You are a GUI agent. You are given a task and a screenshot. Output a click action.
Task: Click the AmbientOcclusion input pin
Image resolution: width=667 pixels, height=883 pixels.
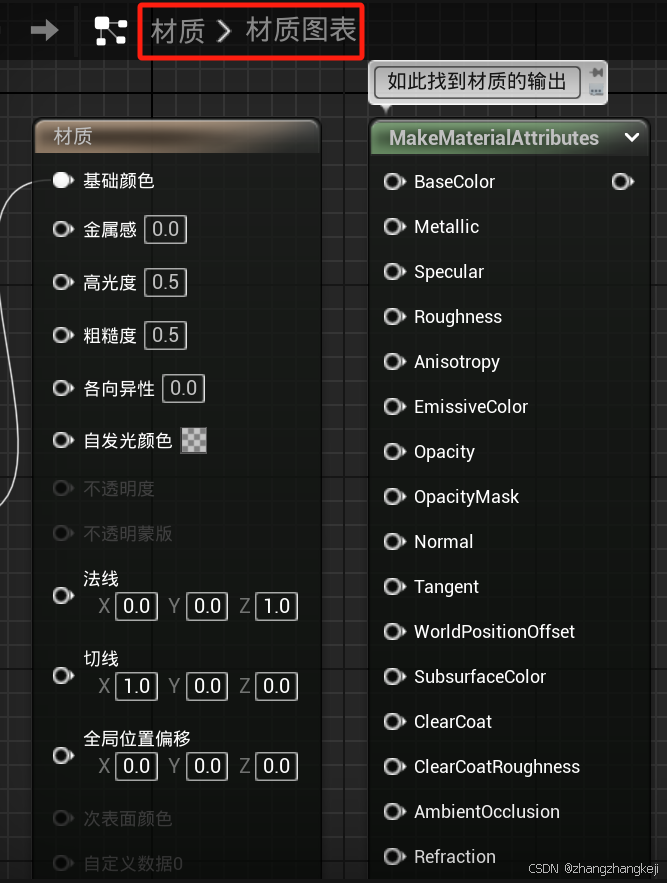[394, 811]
